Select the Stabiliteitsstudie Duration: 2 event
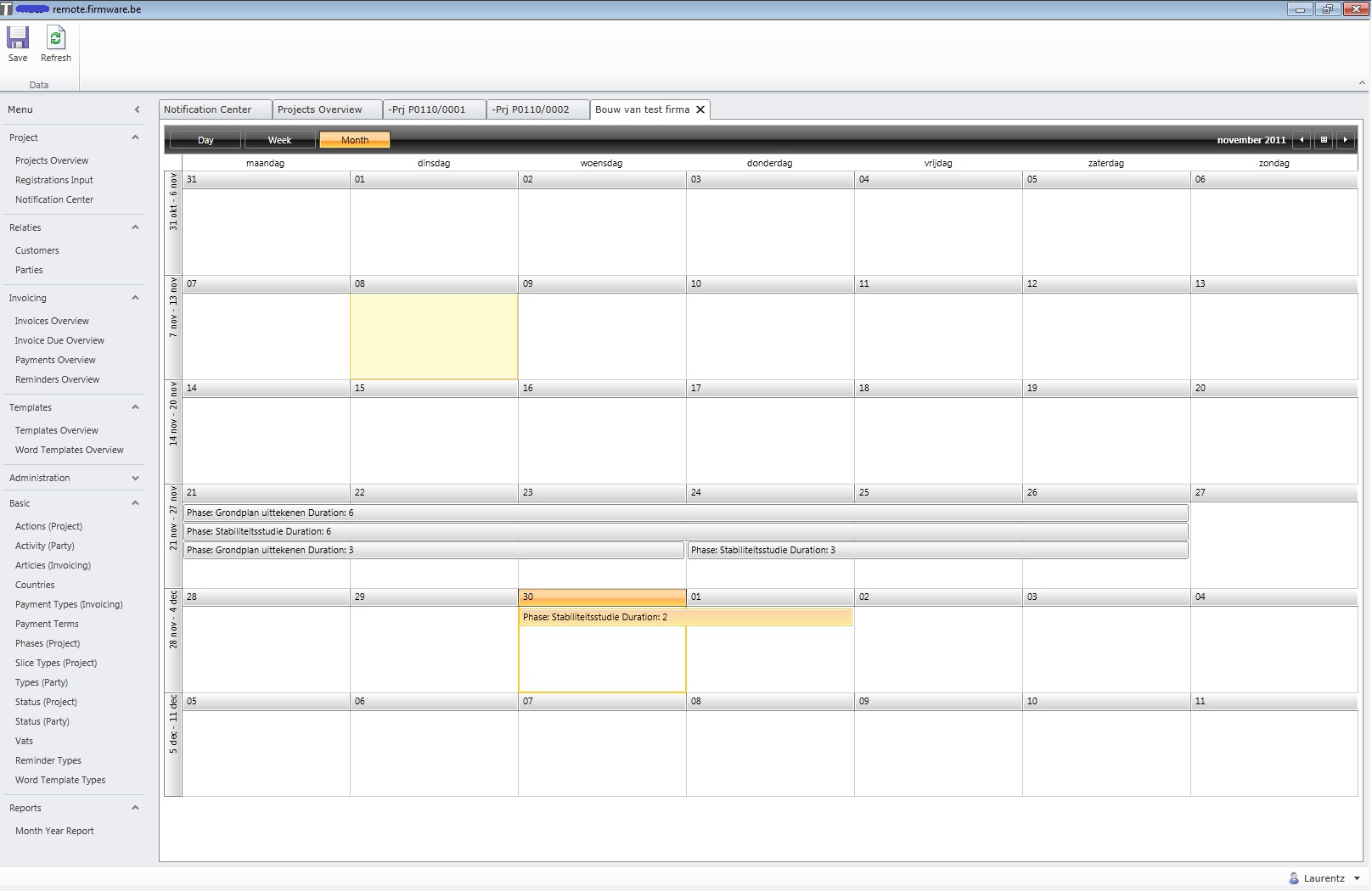1372x891 pixels. (686, 617)
